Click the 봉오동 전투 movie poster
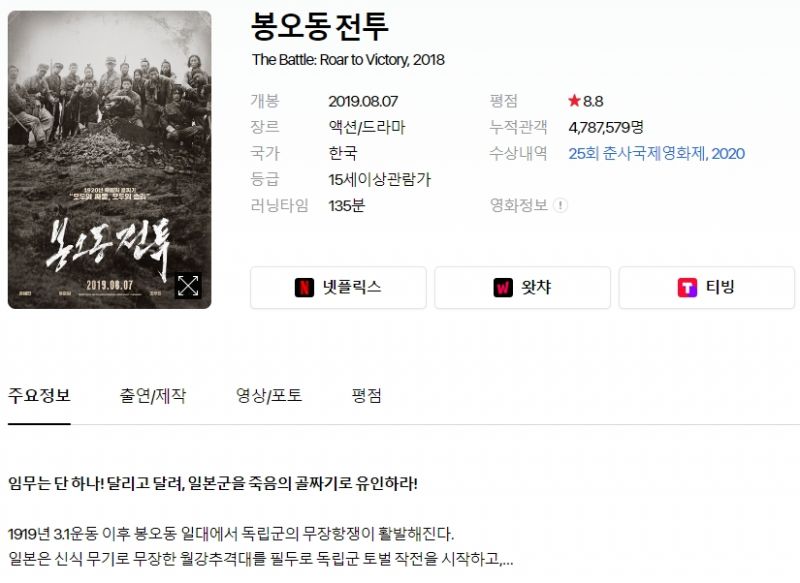This screenshot has width=800, height=583. 110,160
